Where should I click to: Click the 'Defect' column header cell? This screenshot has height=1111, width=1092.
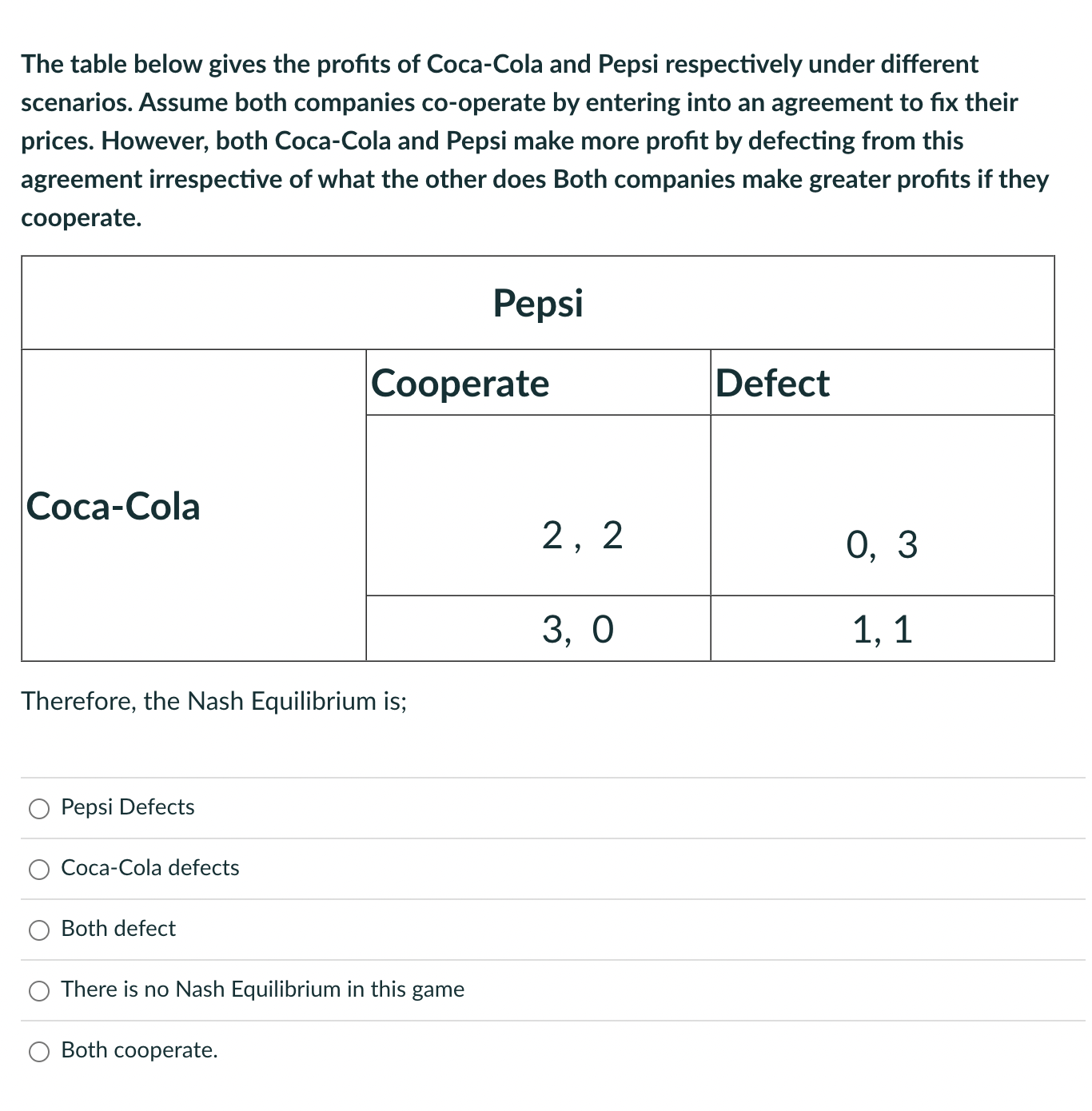click(771, 383)
